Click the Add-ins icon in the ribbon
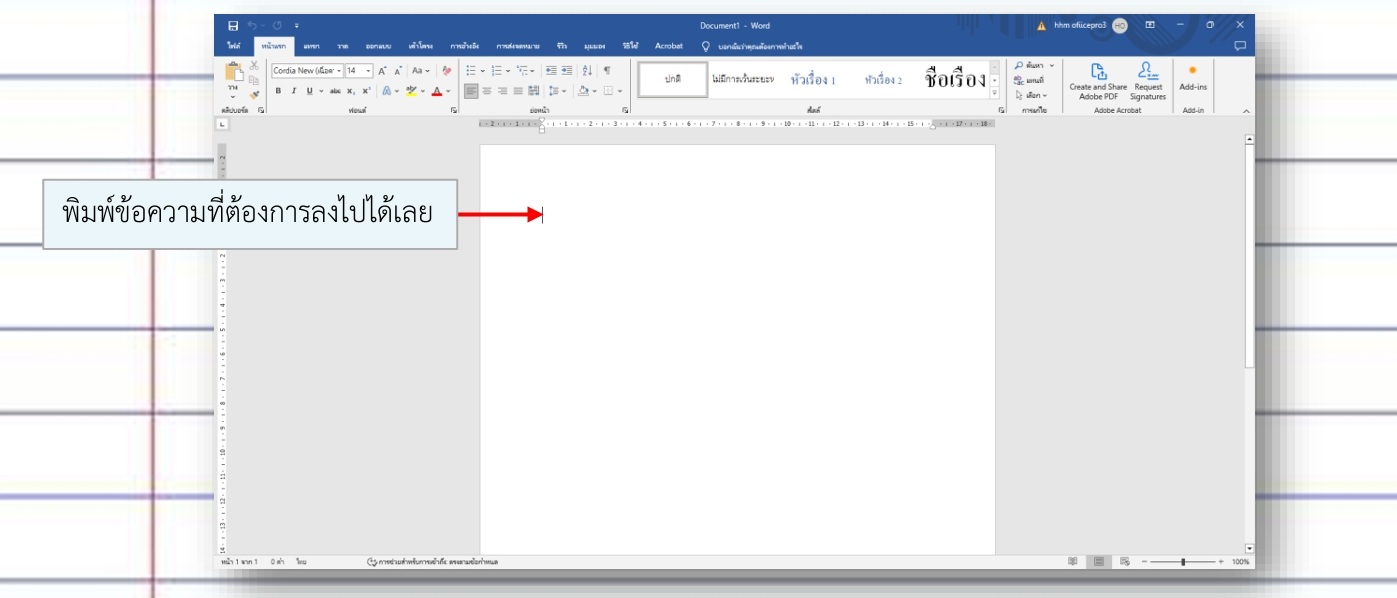Viewport: 1397px width, 598px height. coord(1193,72)
